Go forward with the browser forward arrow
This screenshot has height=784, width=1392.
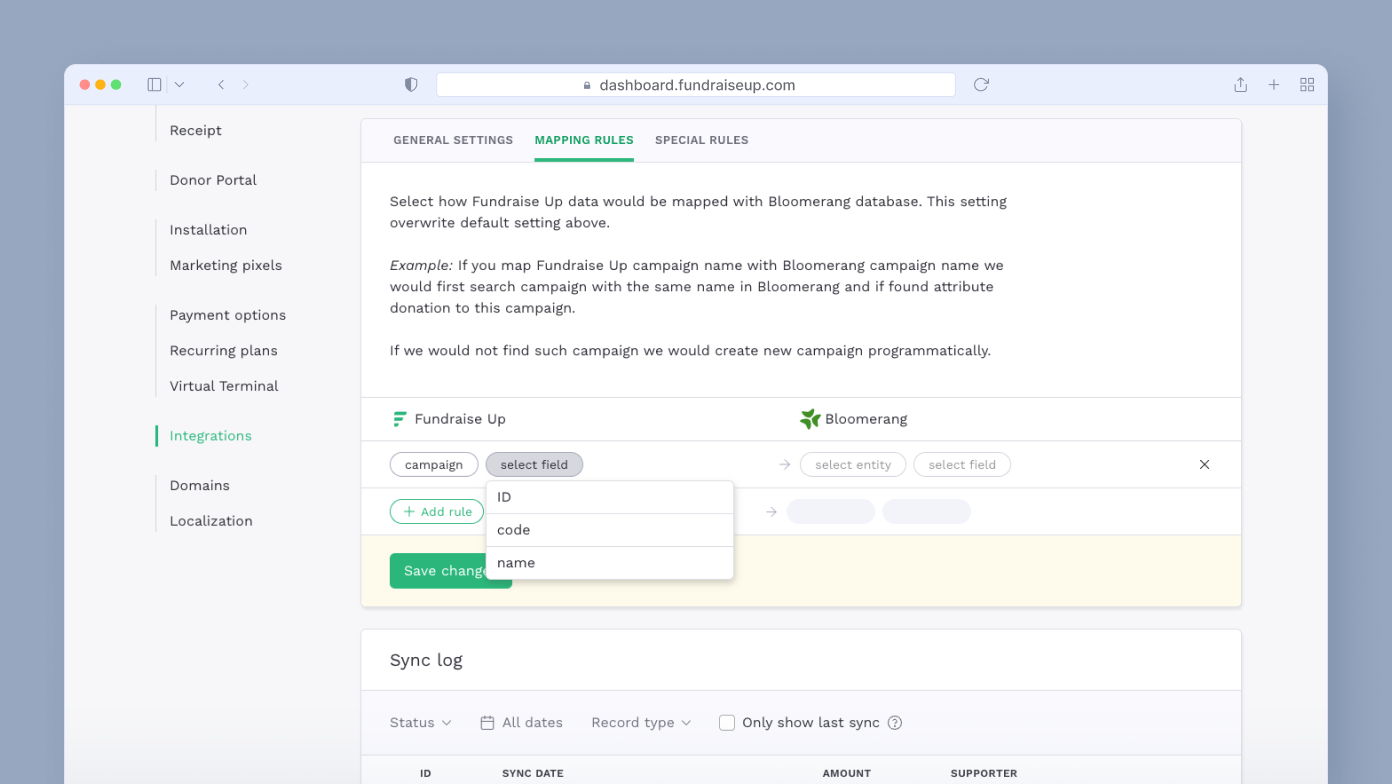click(246, 85)
